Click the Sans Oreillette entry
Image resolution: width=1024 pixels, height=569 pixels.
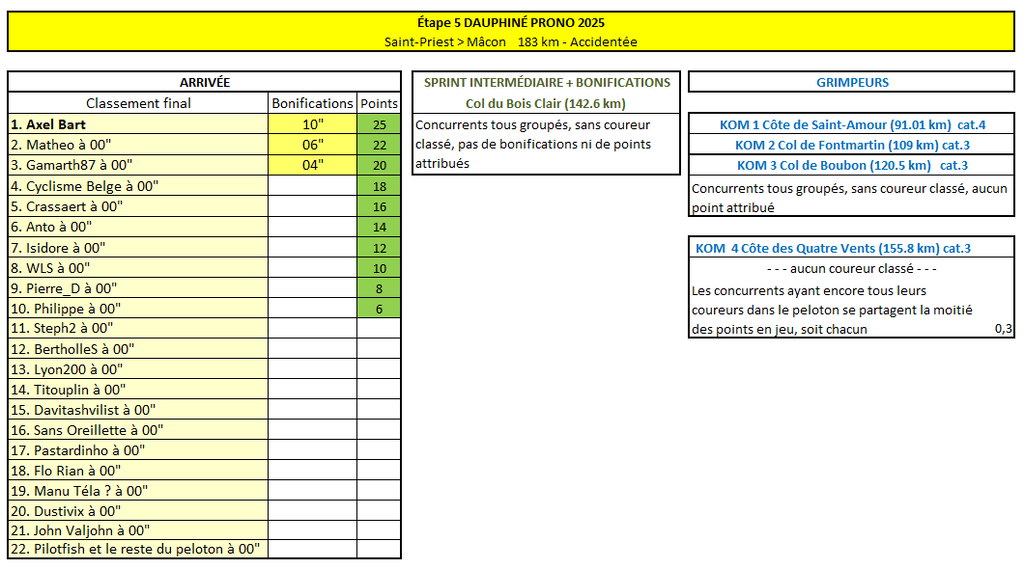coord(138,430)
